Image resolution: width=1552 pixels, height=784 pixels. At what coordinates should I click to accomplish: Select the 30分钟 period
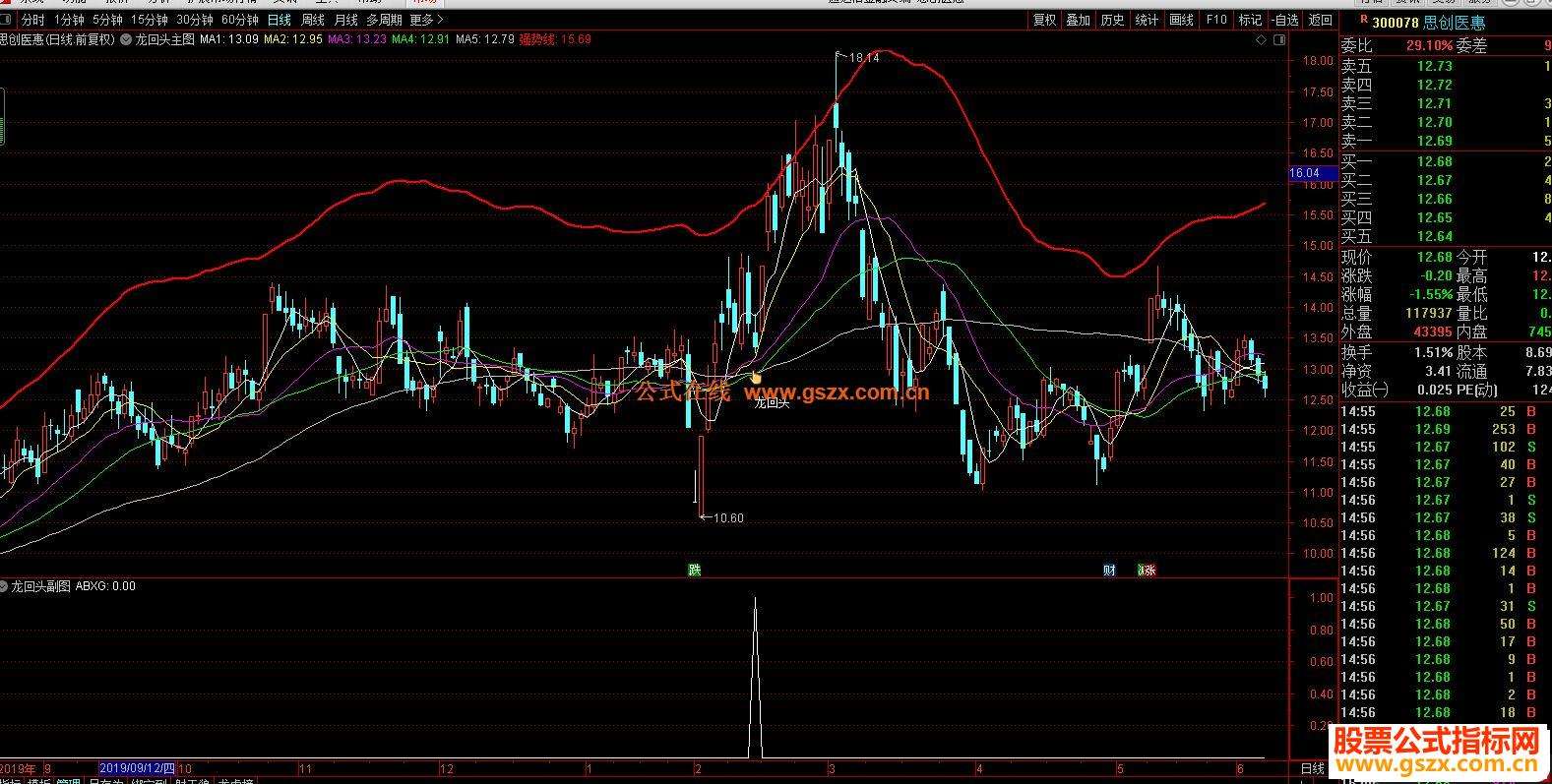194,20
